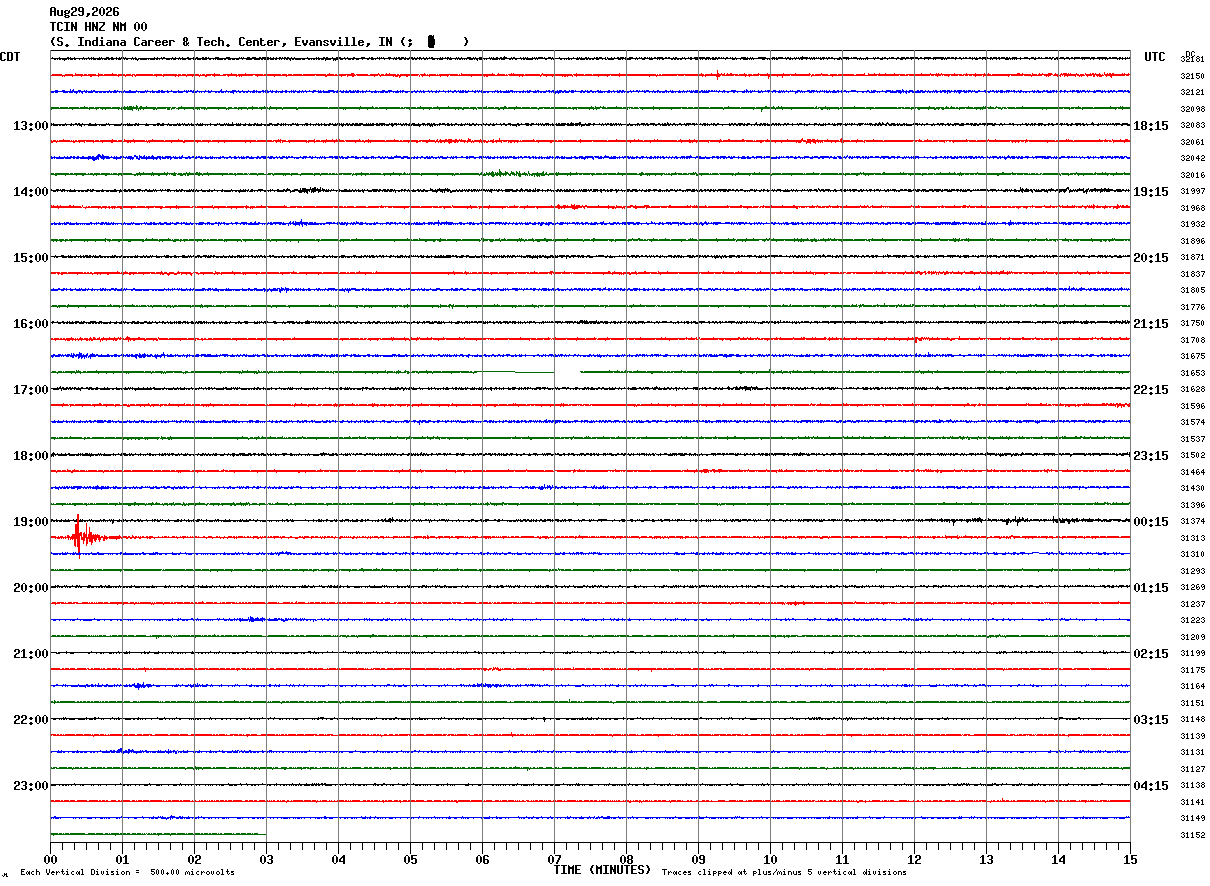This screenshot has width=1210, height=886.
Task: Select the 00:15 UTC time label
Action: [1151, 522]
